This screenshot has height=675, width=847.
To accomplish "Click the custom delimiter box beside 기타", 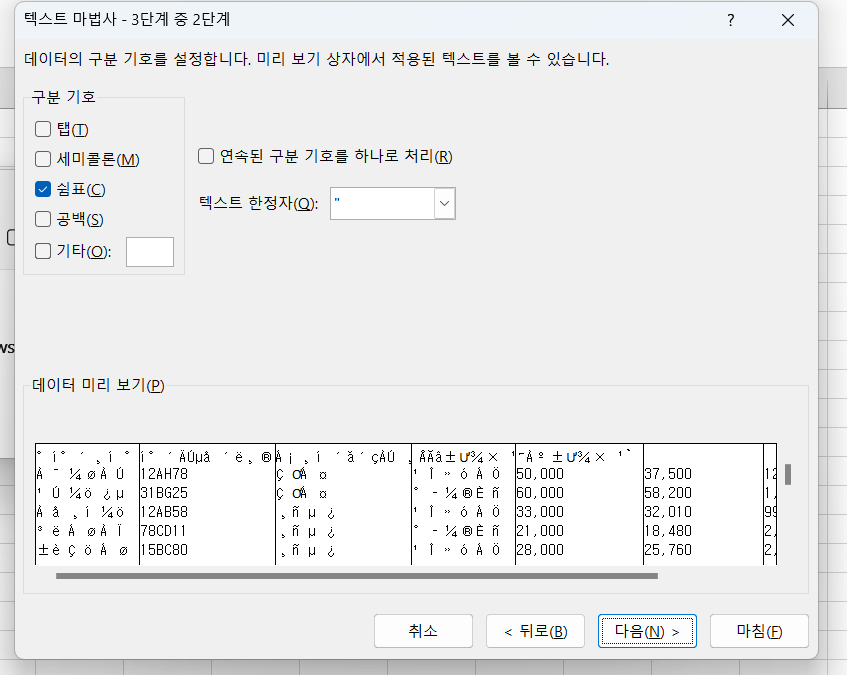I will click(x=149, y=252).
